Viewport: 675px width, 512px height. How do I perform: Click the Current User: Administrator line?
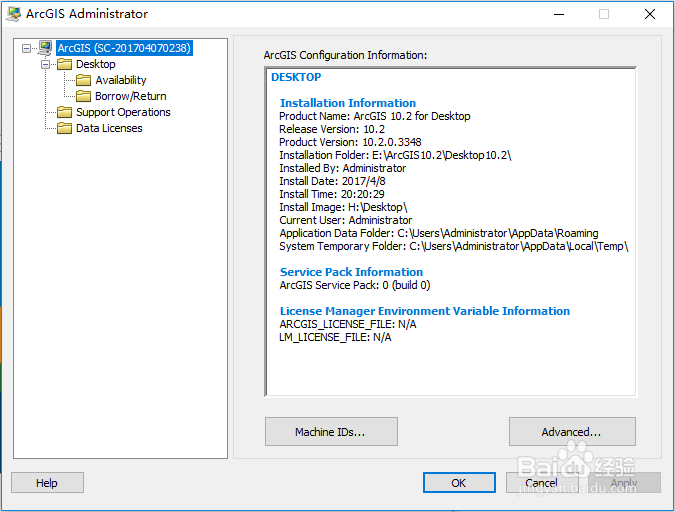[346, 220]
